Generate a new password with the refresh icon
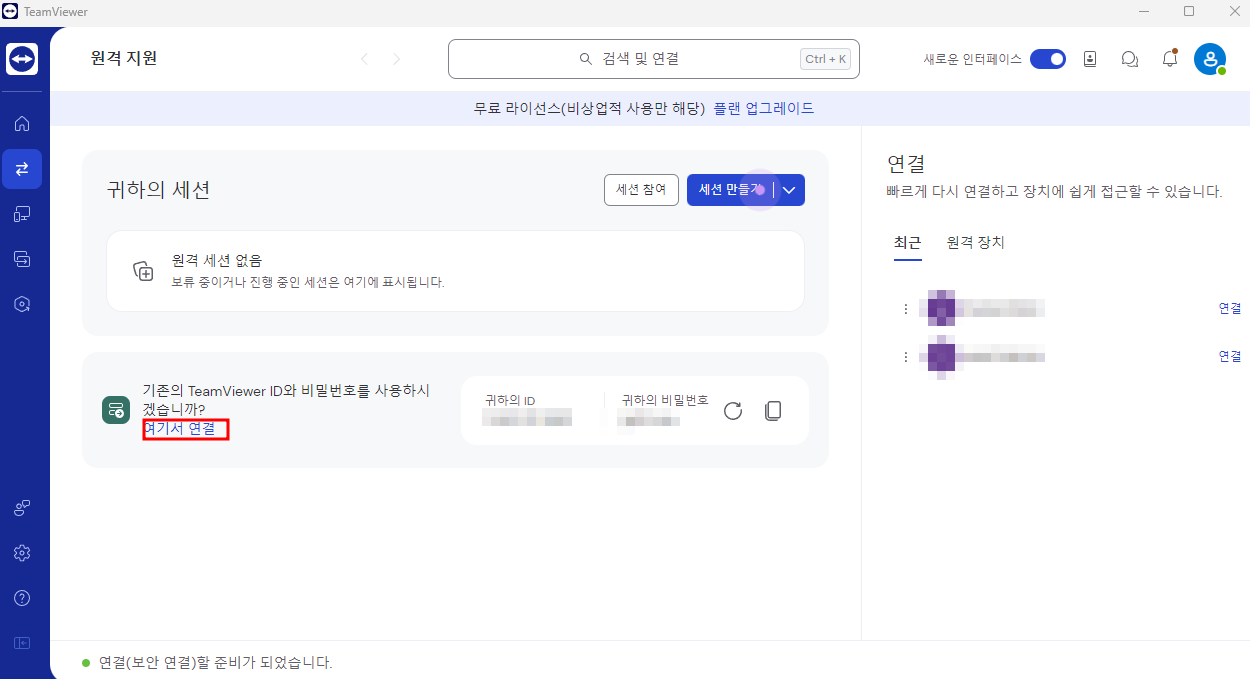This screenshot has height=679, width=1250. click(x=732, y=410)
